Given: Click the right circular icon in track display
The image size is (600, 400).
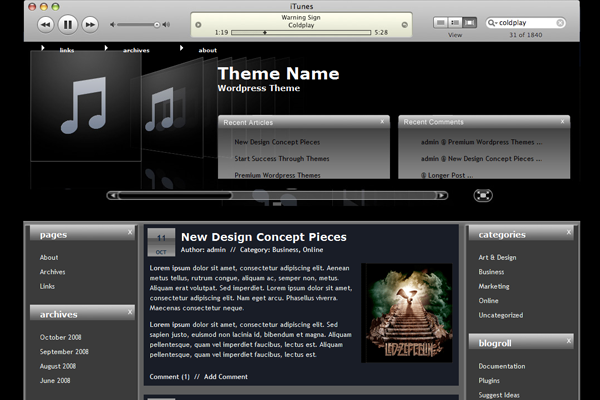Looking at the screenshot, I should pyautogui.click(x=404, y=25).
